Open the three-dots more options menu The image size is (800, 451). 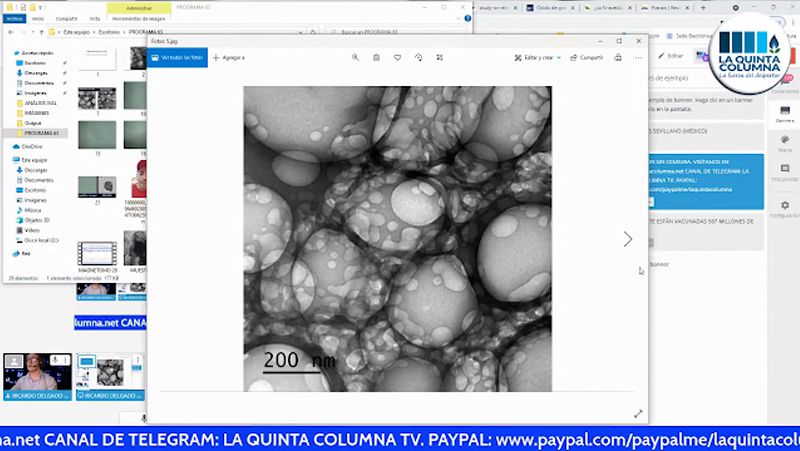637,58
